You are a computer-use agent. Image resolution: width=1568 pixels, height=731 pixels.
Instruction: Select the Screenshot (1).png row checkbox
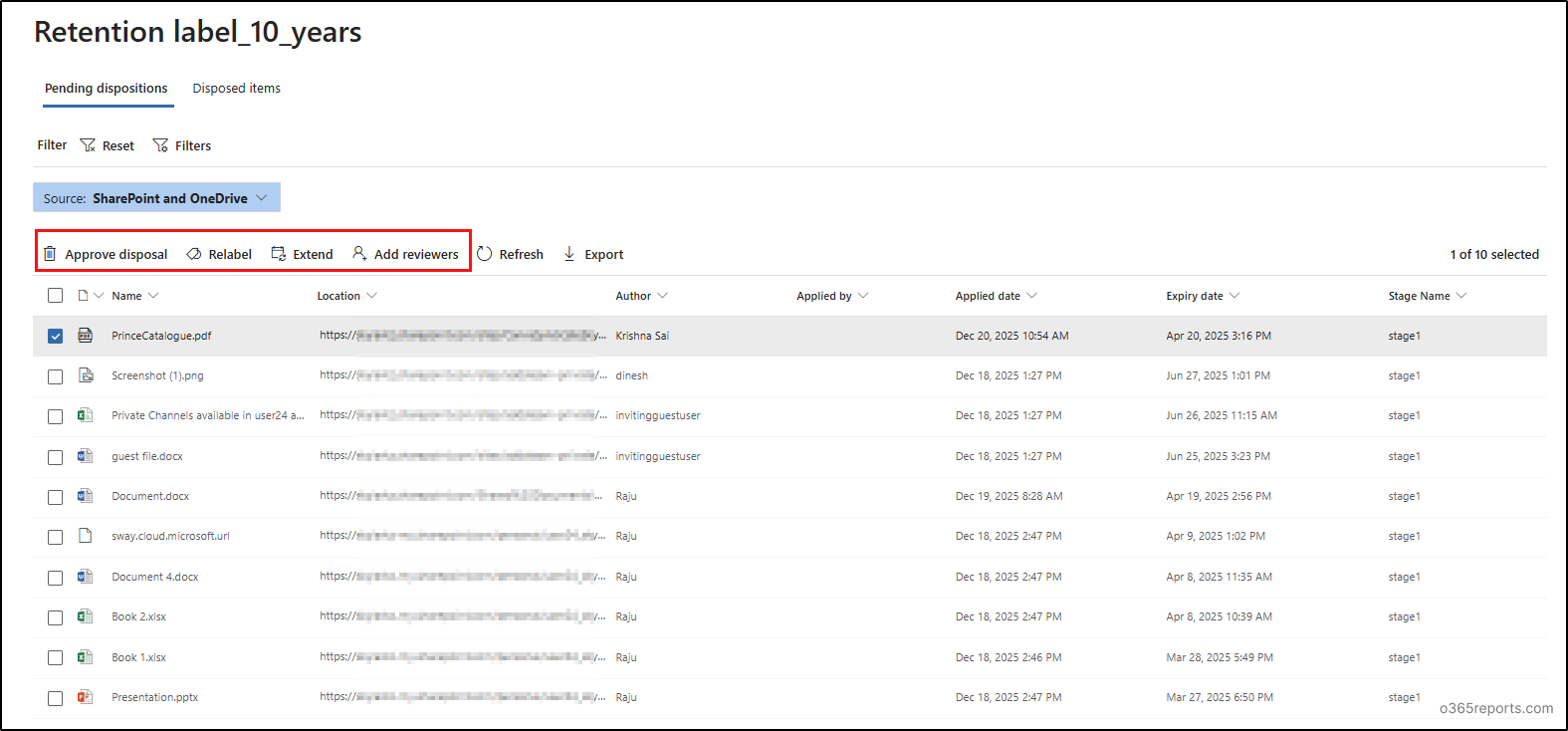(56, 376)
